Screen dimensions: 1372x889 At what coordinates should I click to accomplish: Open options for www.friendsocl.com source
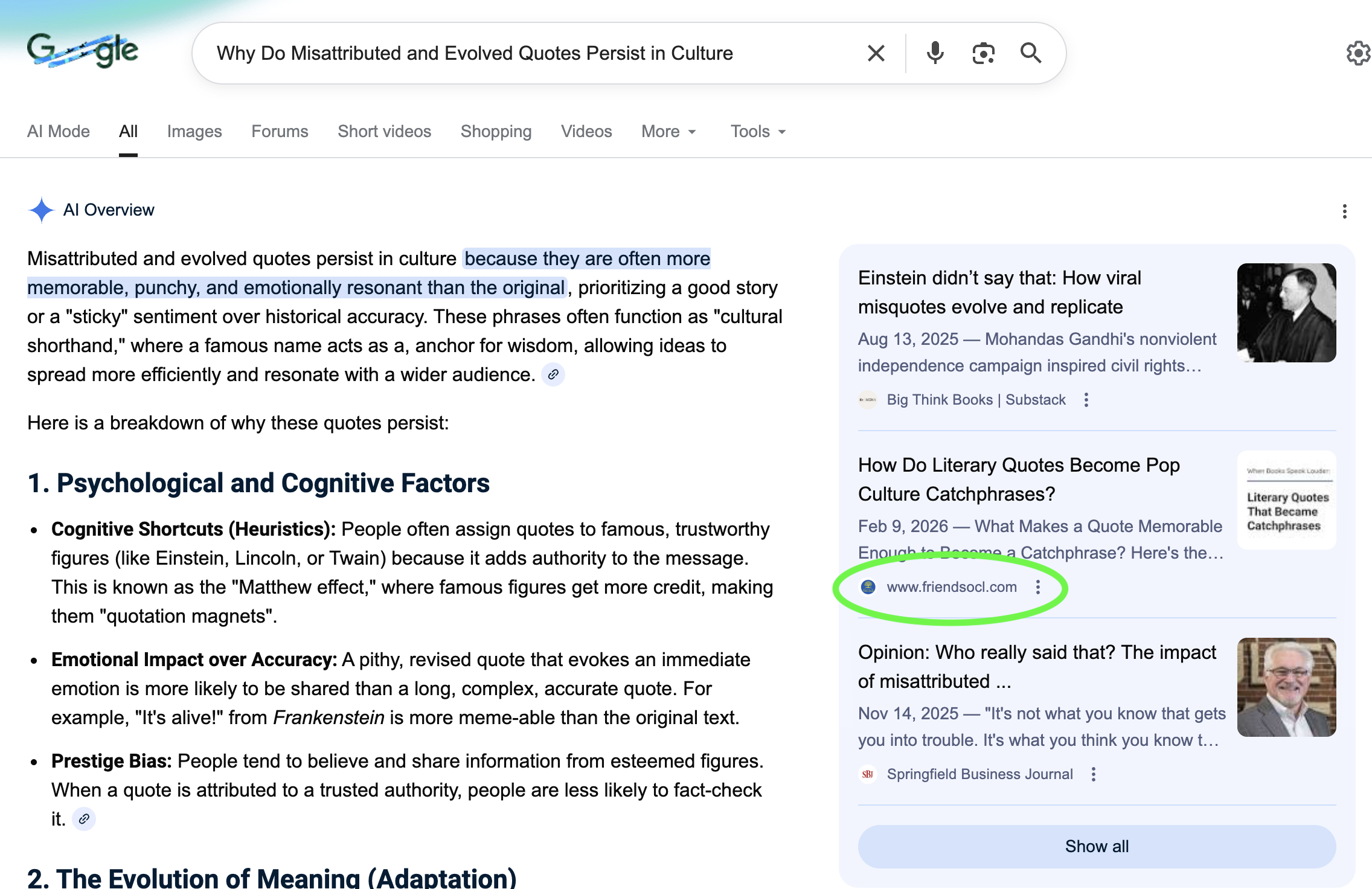coord(1038,587)
